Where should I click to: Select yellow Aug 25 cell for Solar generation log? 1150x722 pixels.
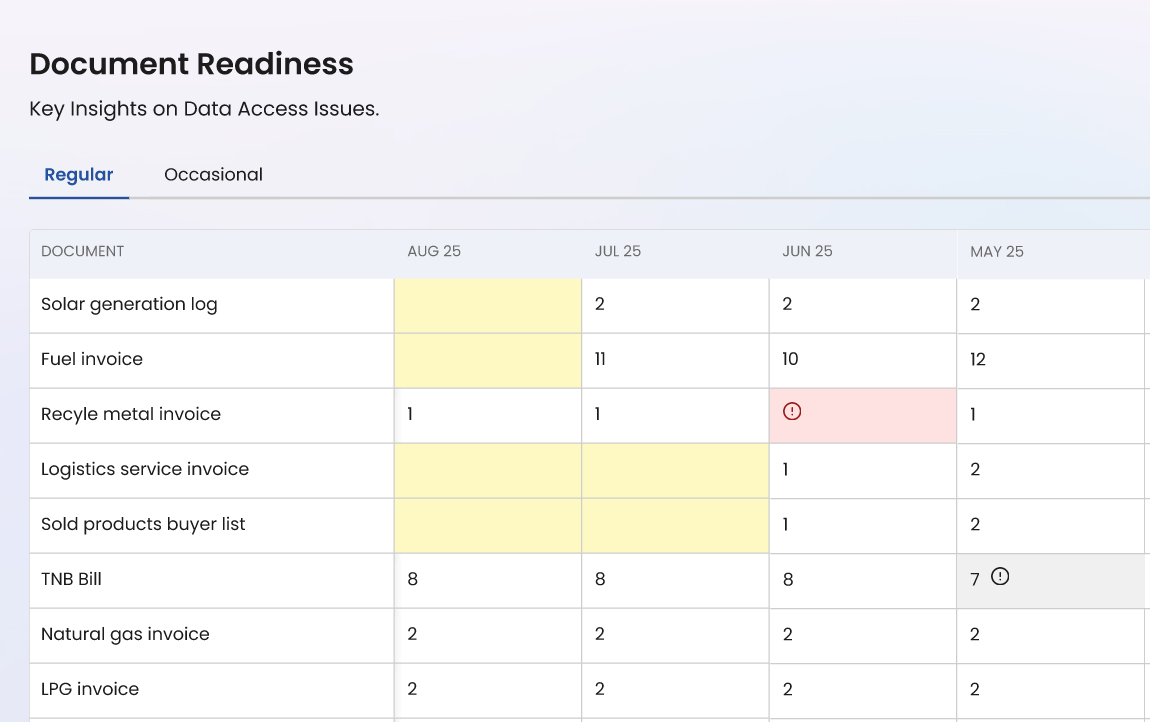click(488, 305)
